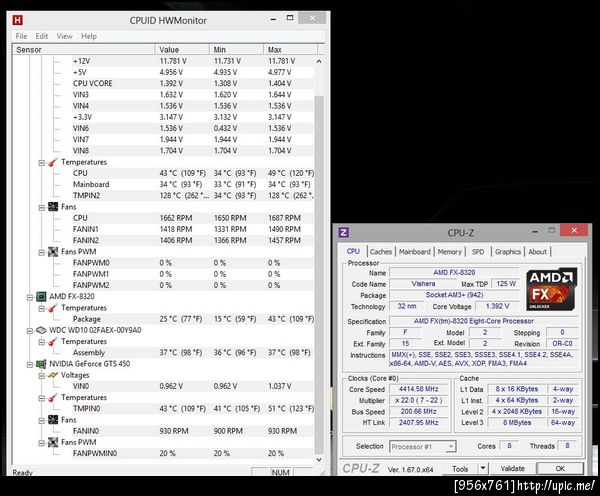Open the File menu in HWMonitor

(x=21, y=36)
